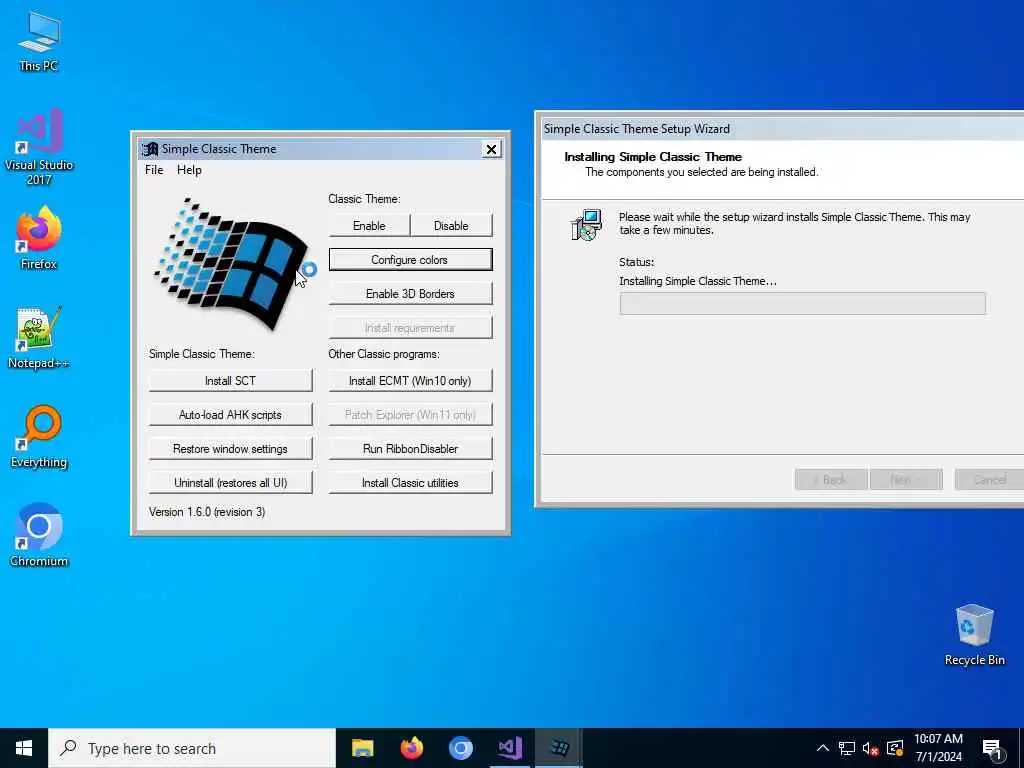
Task: Click Install ECMT (Win10 only)
Action: point(410,381)
